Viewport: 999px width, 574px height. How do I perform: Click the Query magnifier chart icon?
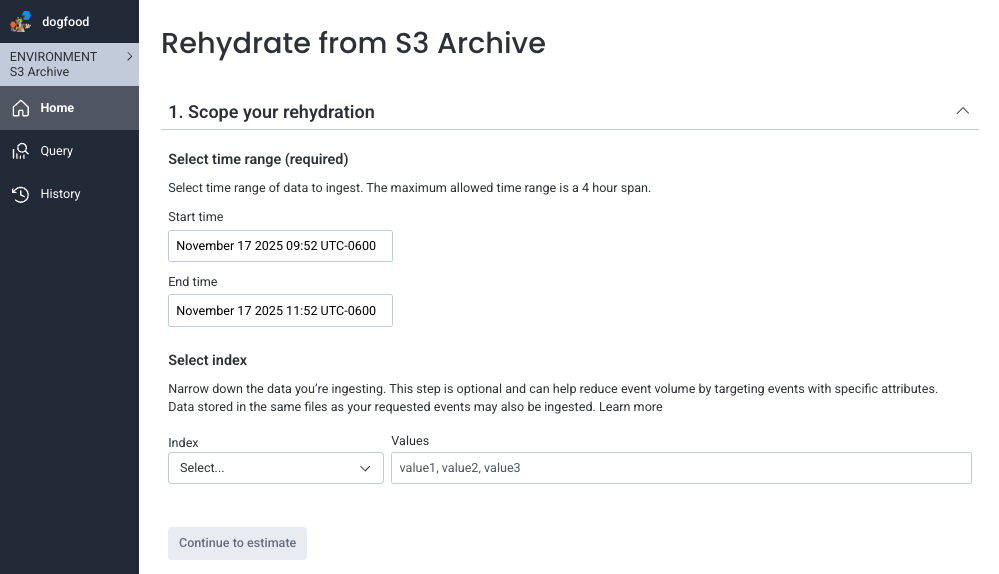pos(21,151)
